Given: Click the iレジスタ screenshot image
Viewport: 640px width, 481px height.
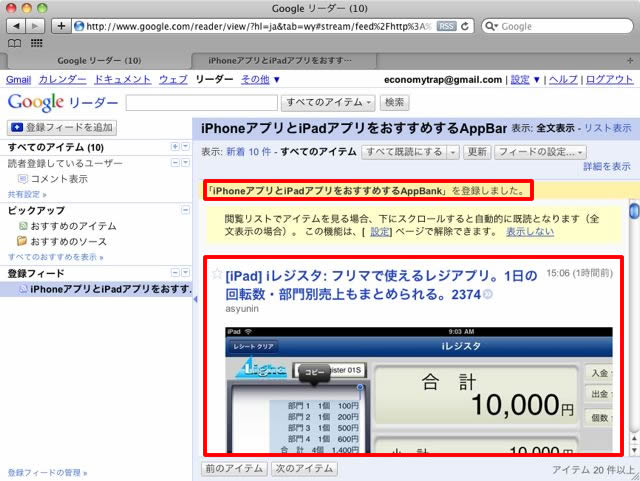Looking at the screenshot, I should point(419,390).
